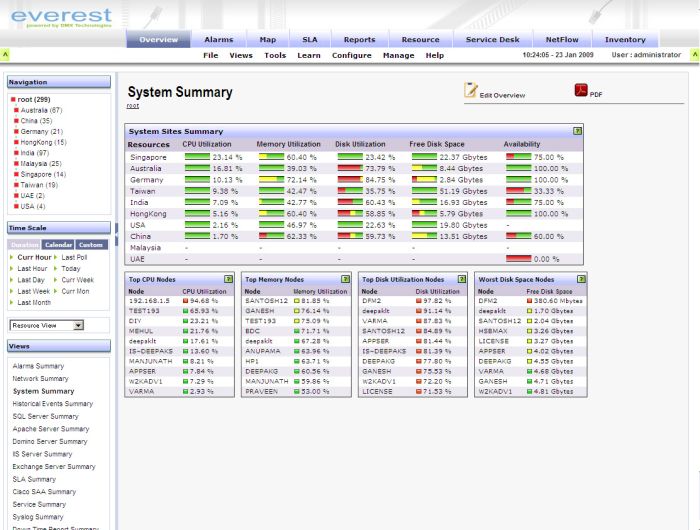Select Germany (21) in the navigation tree
Image resolution: width=700 pixels, height=530 pixels.
point(42,132)
